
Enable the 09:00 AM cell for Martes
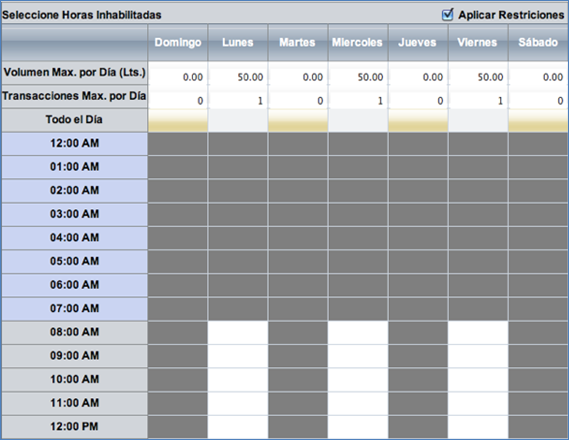click(x=298, y=356)
